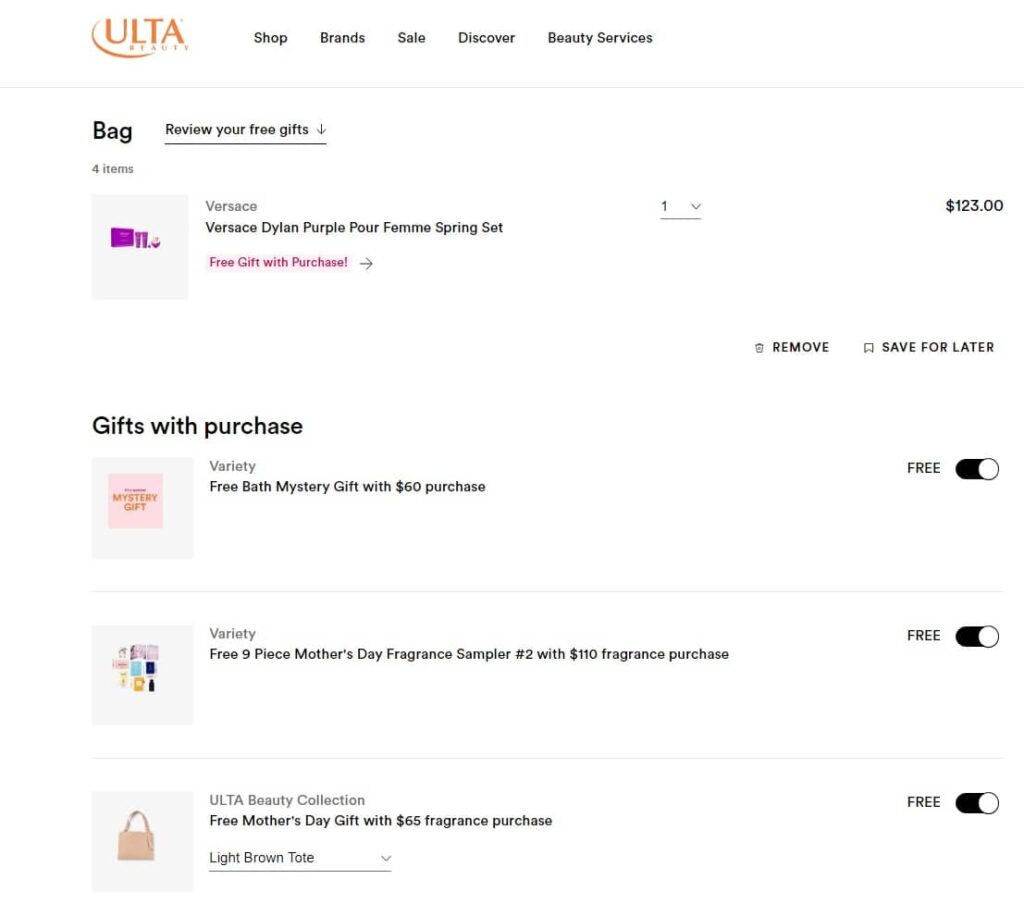
Task: Click the arrow beside Free Gift with Purchase
Action: click(366, 264)
